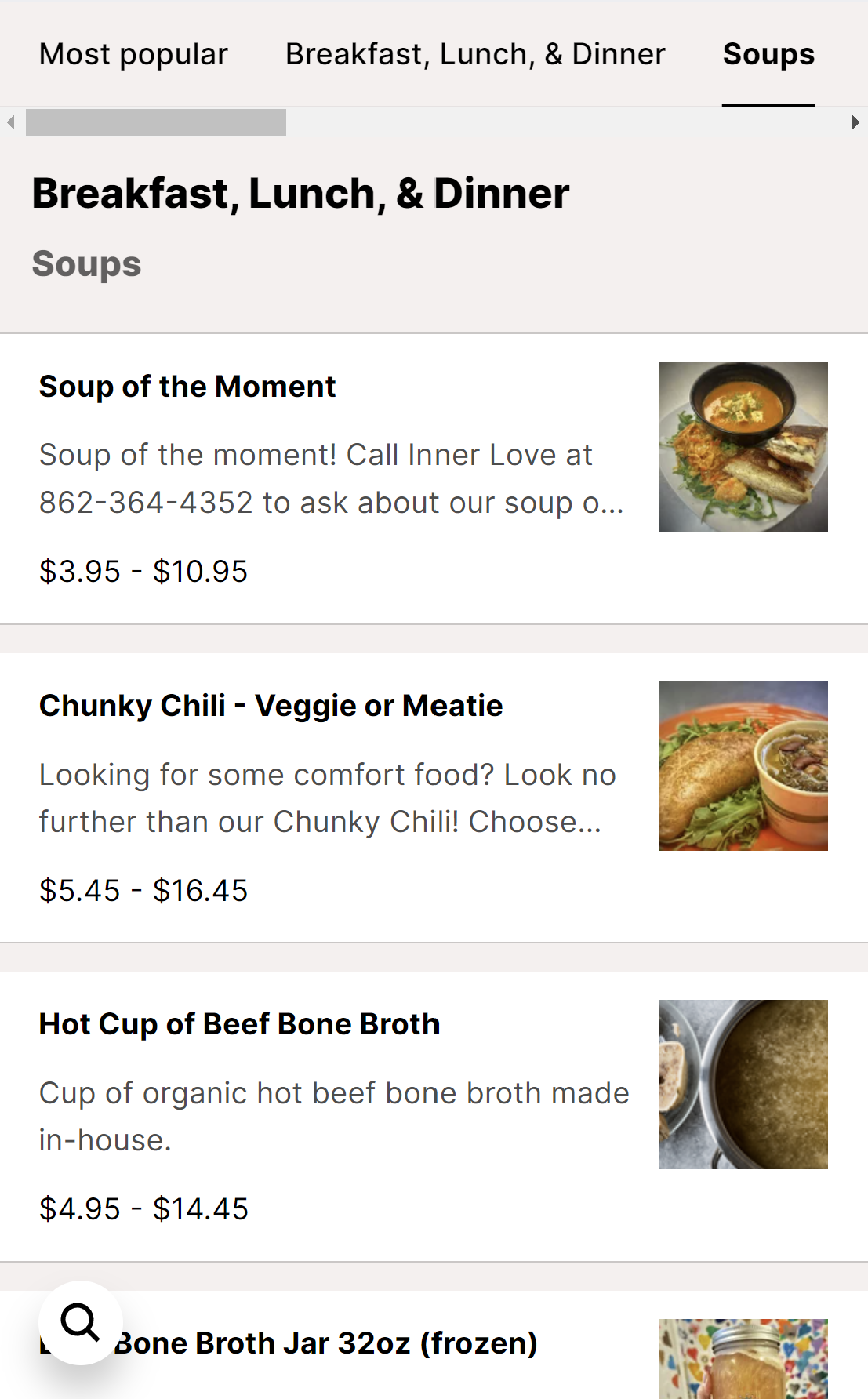The height and width of the screenshot is (1399, 868).
Task: Open Bone Broth Jar 32oz (frozen) item
Action: tap(325, 1343)
